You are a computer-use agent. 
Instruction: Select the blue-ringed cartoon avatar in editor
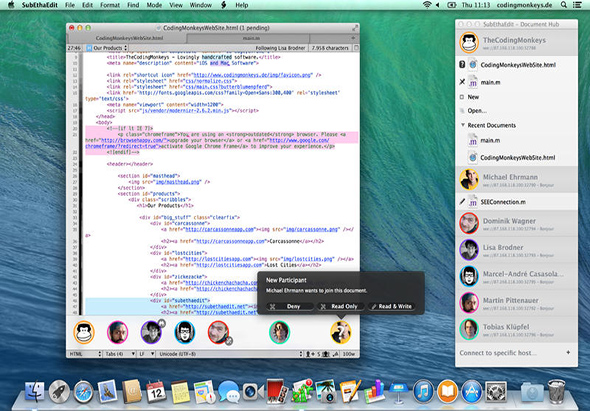coord(185,332)
